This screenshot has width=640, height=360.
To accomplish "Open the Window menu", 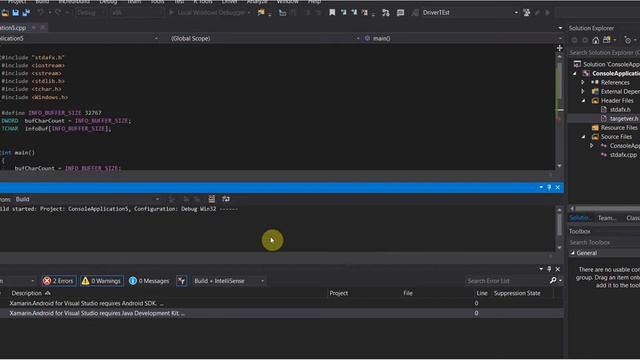I will tap(288, 2).
